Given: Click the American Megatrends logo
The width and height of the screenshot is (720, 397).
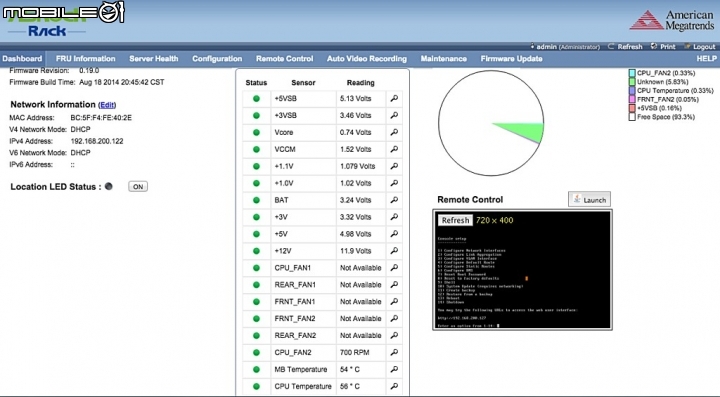Looking at the screenshot, I should point(671,21).
